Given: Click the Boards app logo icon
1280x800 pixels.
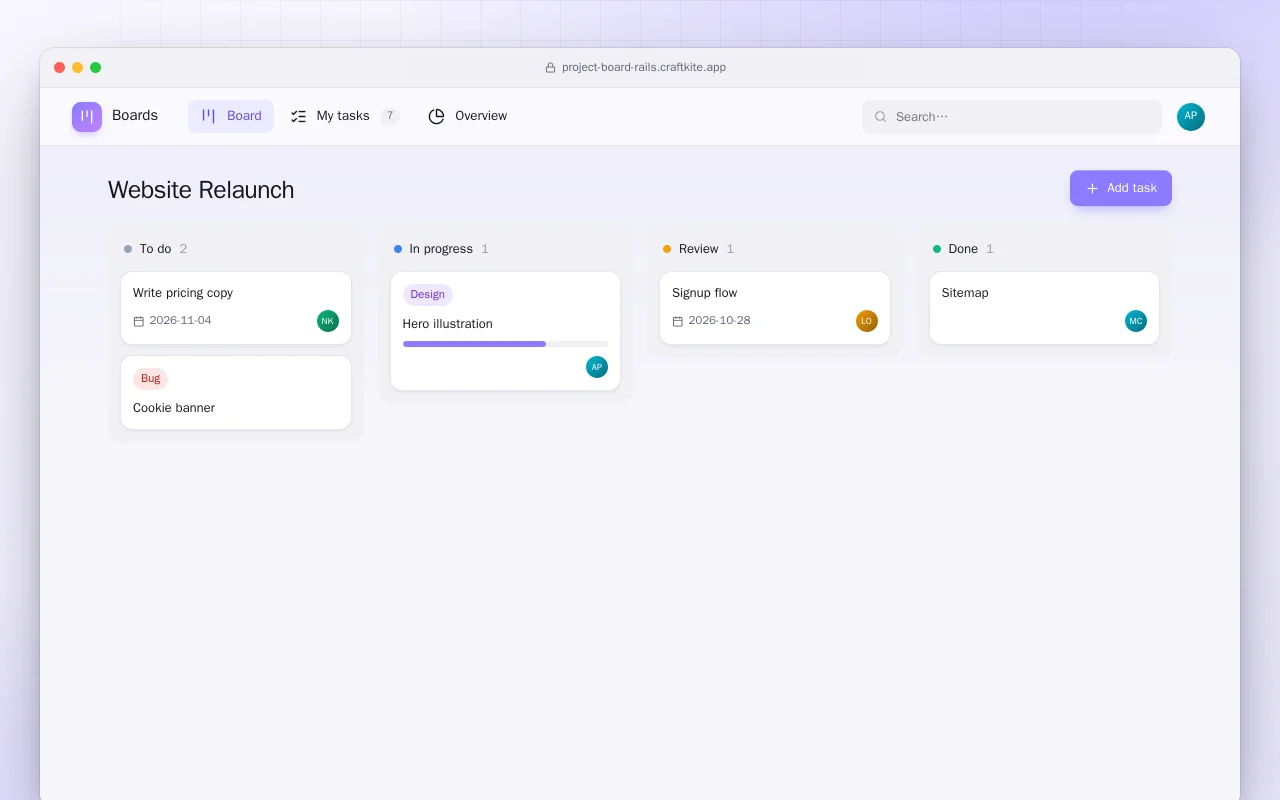Looking at the screenshot, I should click(87, 117).
